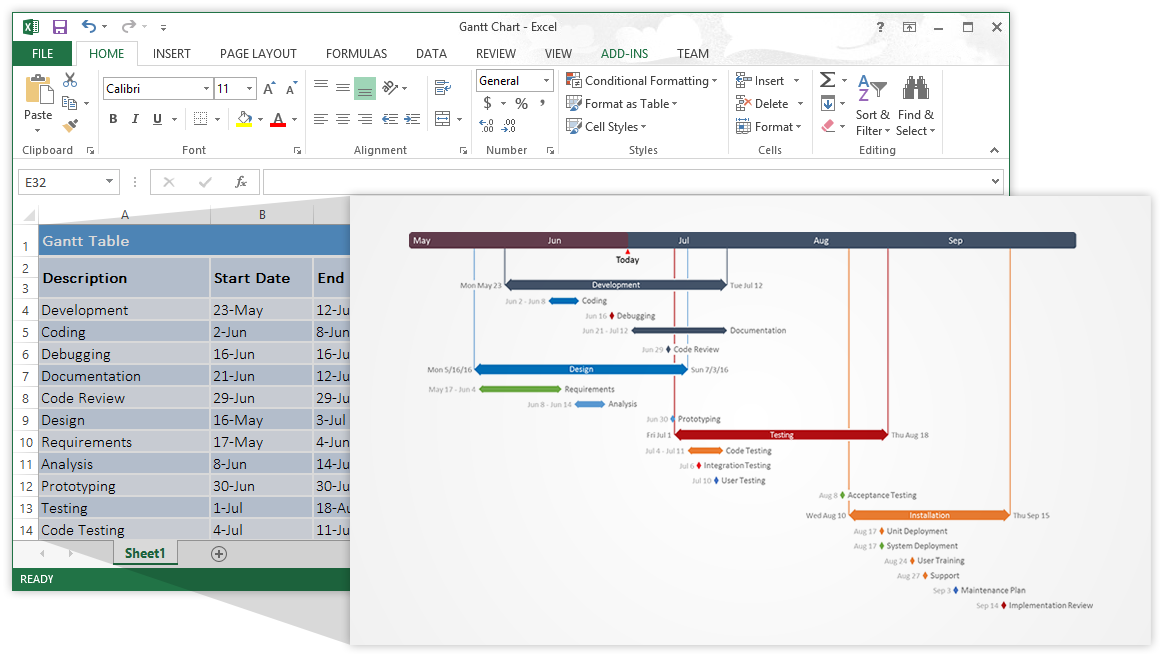Click the Paste clipboard icon
1164x668 pixels.
coord(39,91)
